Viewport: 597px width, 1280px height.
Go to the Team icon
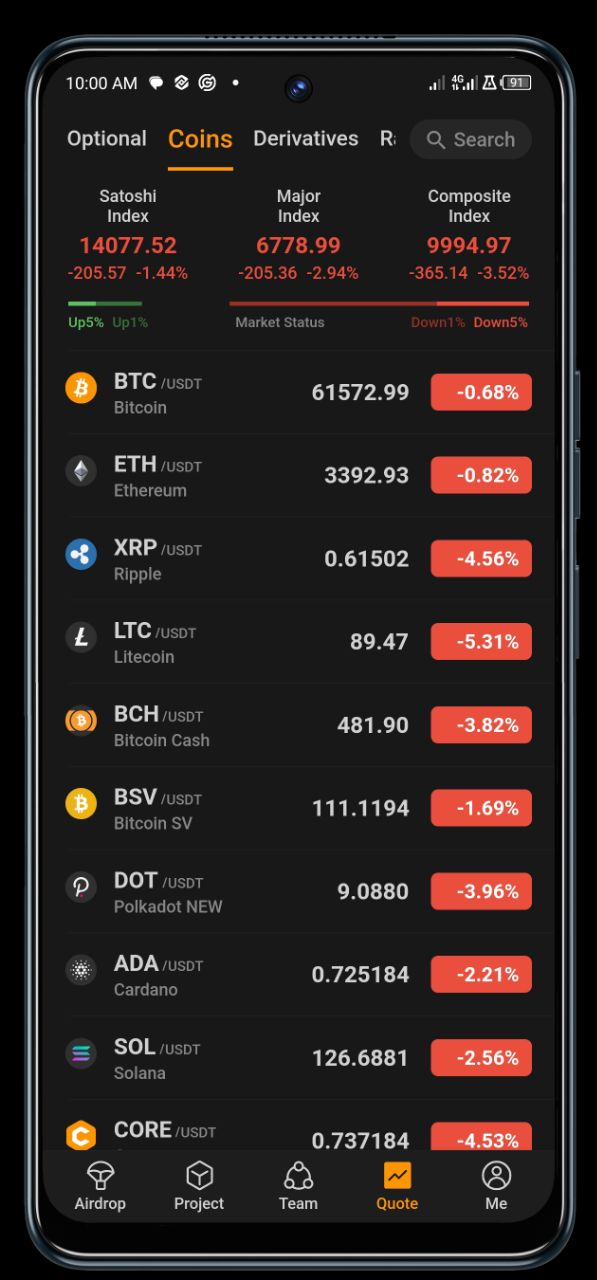coord(298,1175)
